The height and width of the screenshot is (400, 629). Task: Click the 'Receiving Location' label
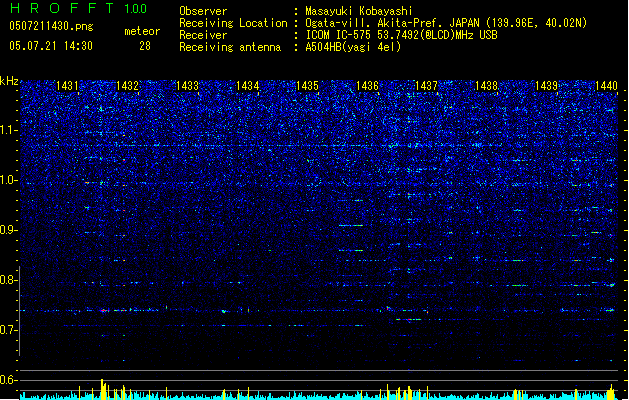233,23
